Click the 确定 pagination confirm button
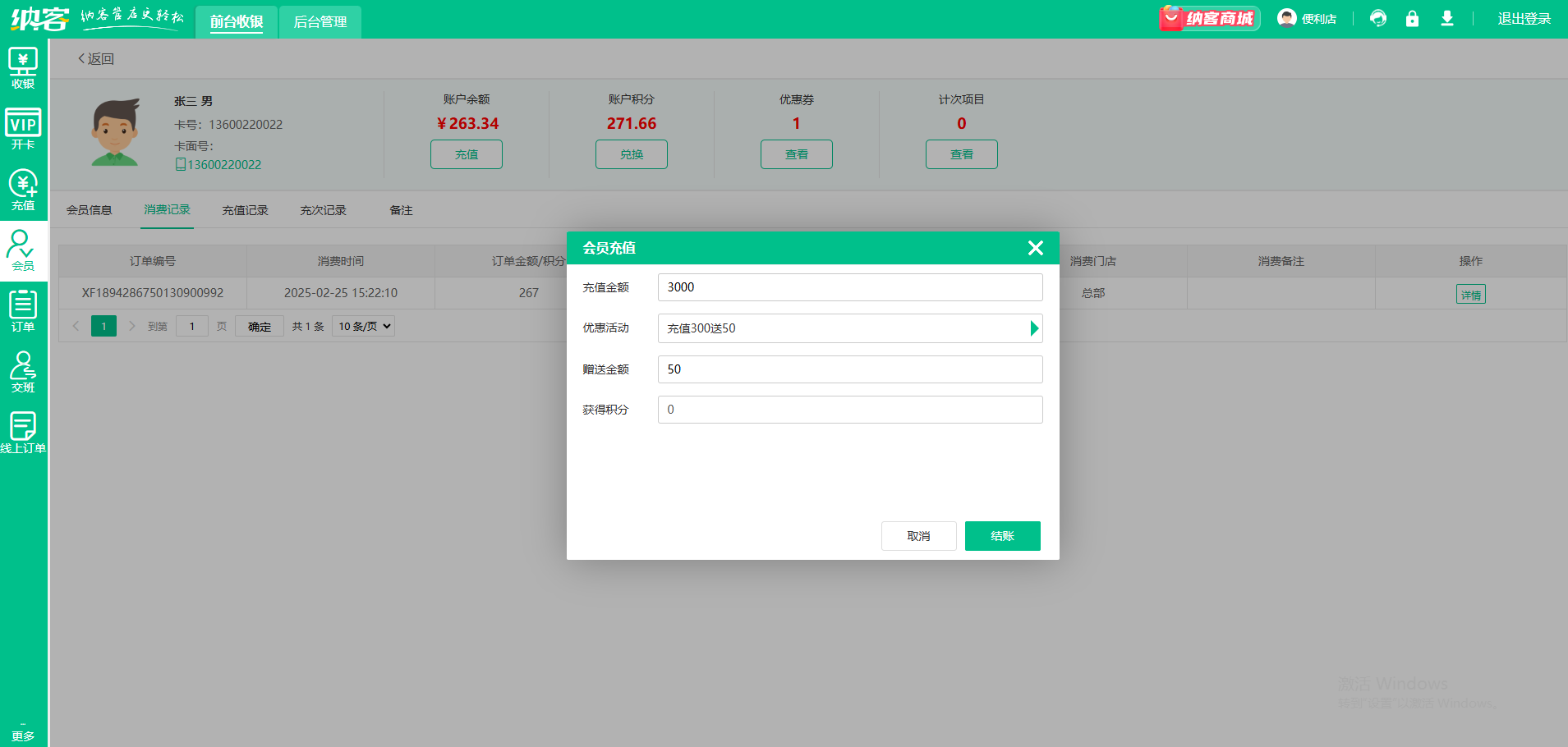1568x747 pixels. tap(260, 326)
